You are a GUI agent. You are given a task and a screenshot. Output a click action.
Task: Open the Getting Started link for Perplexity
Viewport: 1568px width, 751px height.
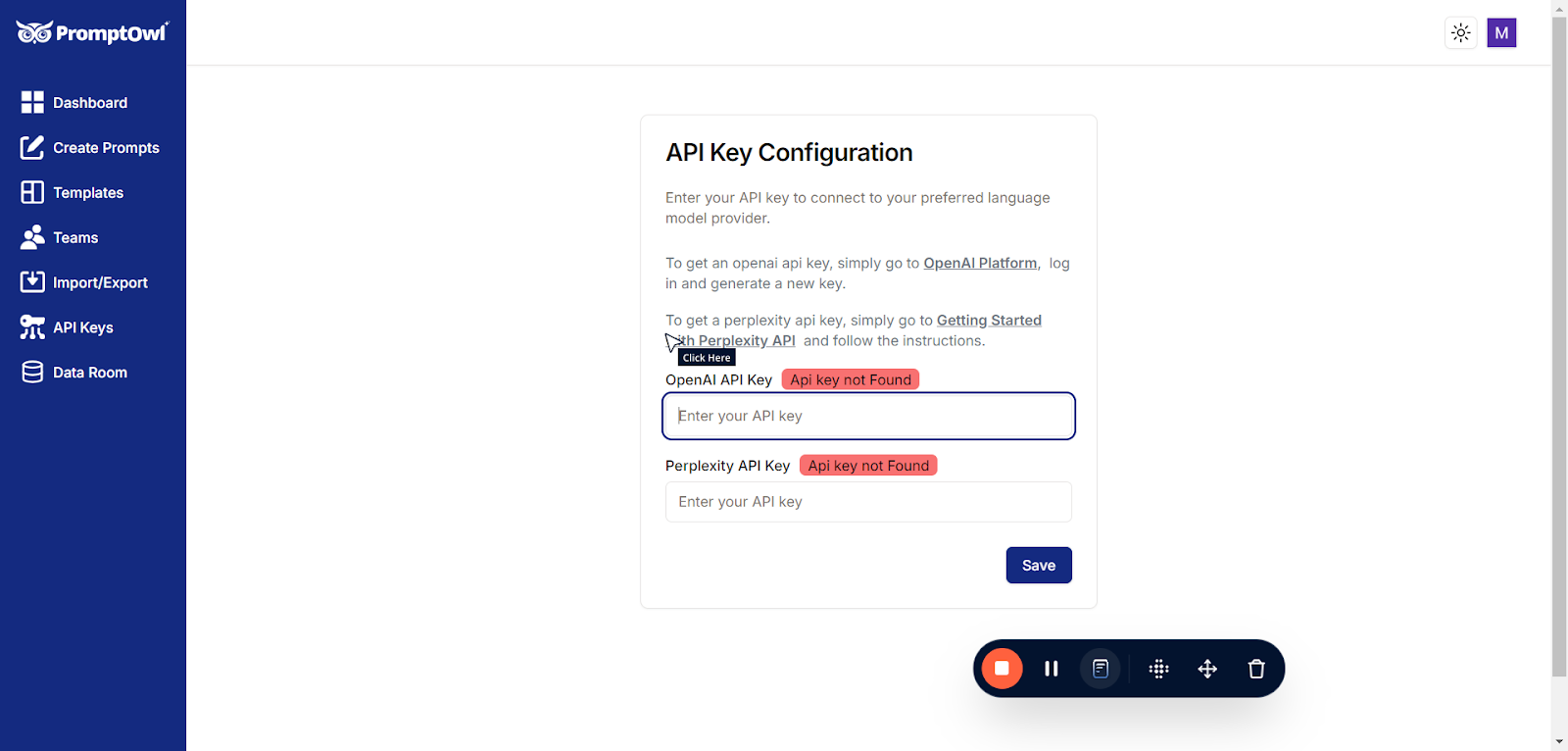coord(988,321)
